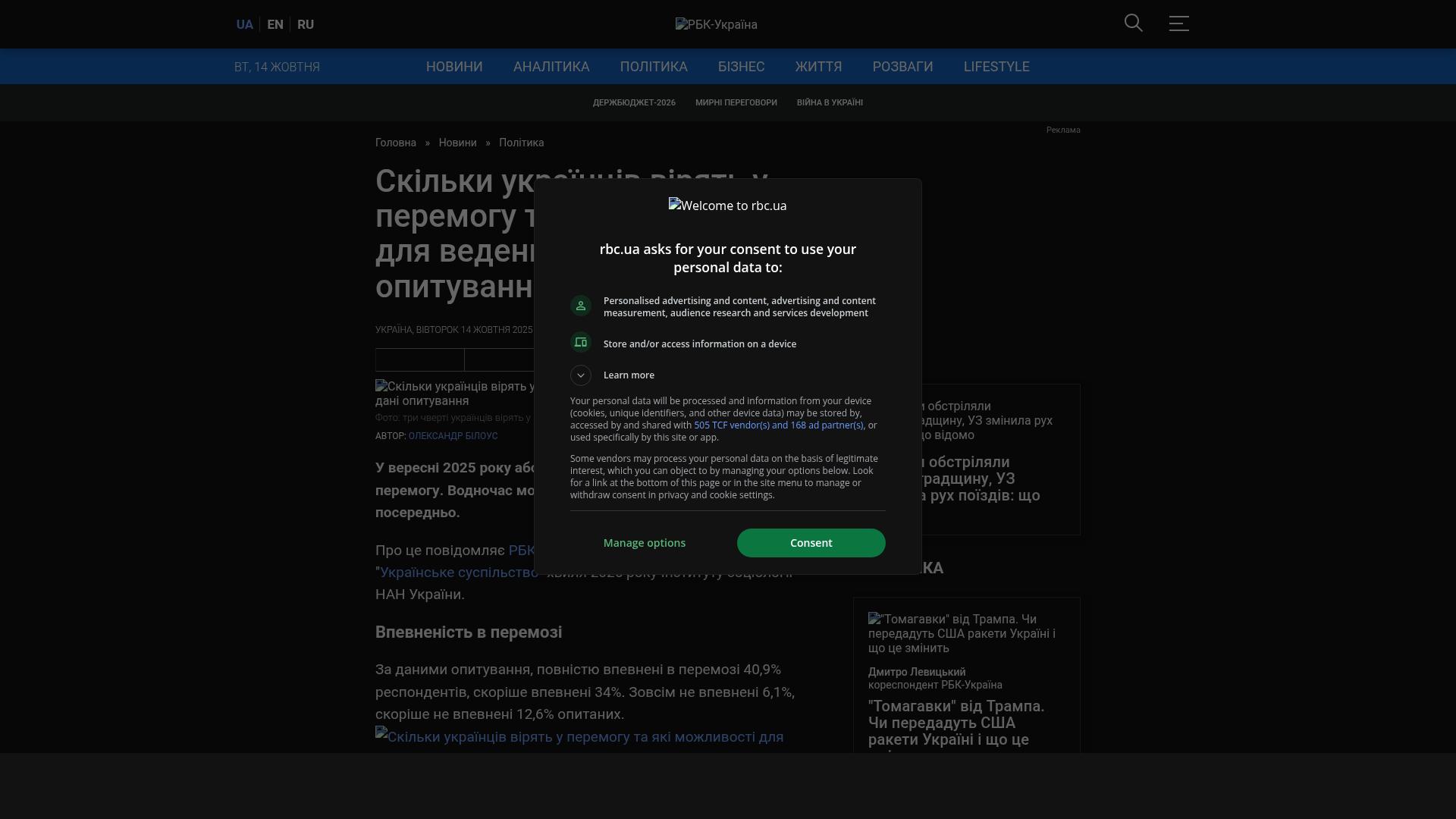
Task: Click the Consent button
Action: [811, 542]
